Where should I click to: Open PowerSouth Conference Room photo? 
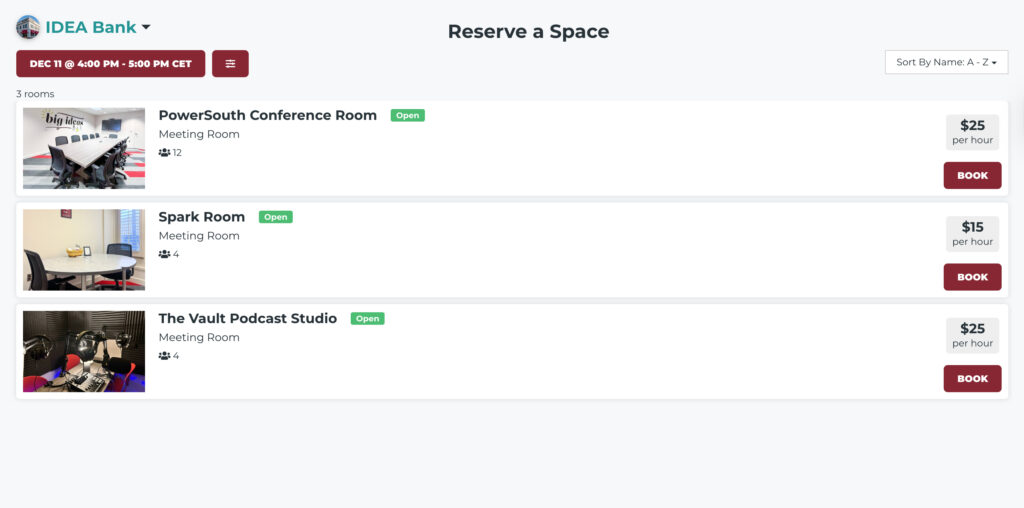pyautogui.click(x=84, y=148)
